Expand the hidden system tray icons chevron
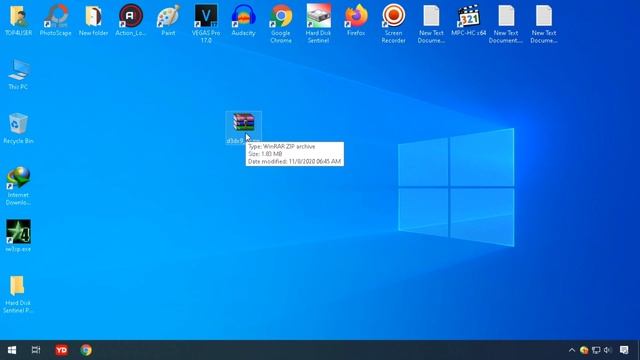640x360 pixels. tap(572, 350)
